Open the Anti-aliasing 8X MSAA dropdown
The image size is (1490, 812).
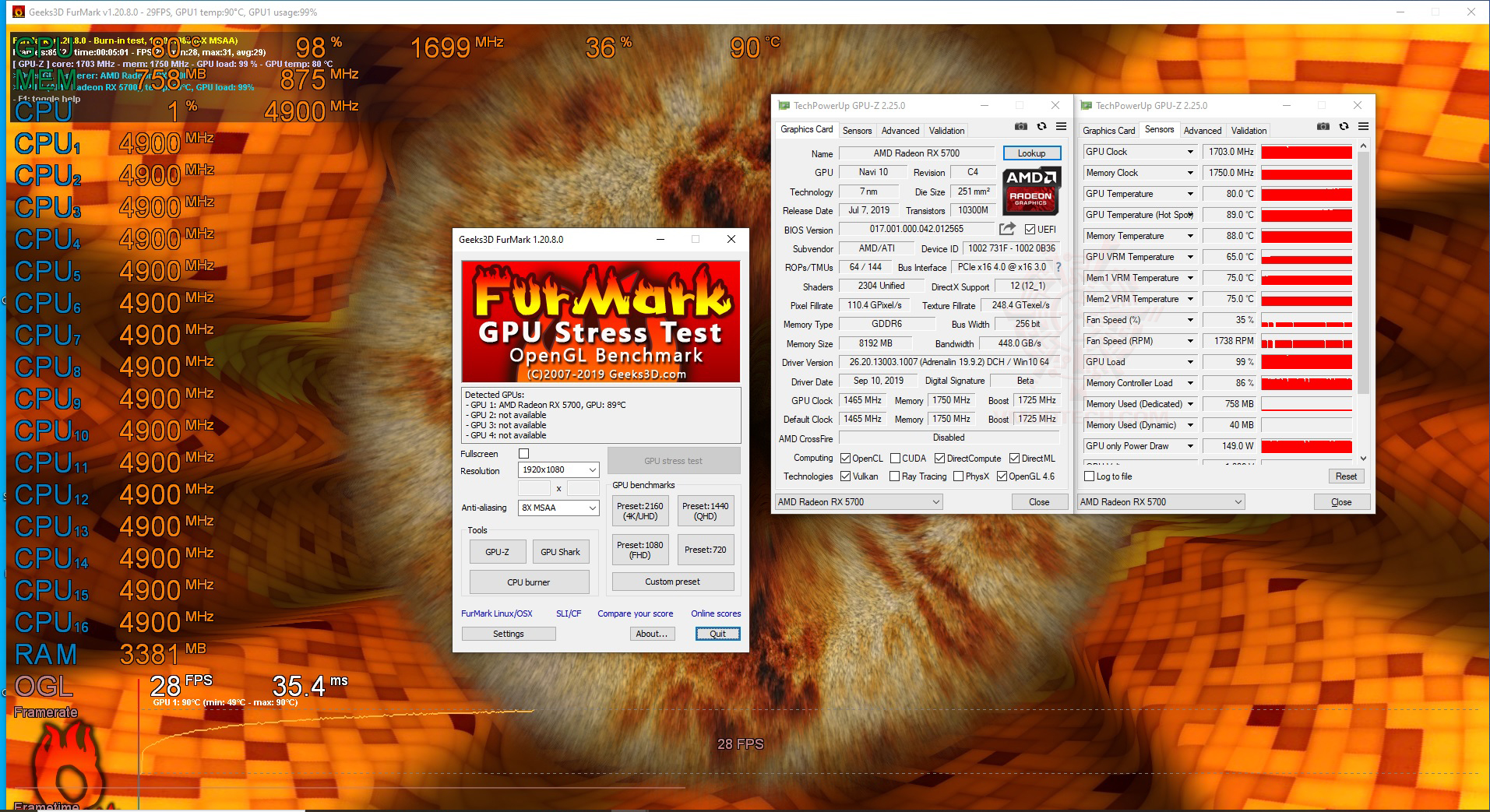click(558, 508)
